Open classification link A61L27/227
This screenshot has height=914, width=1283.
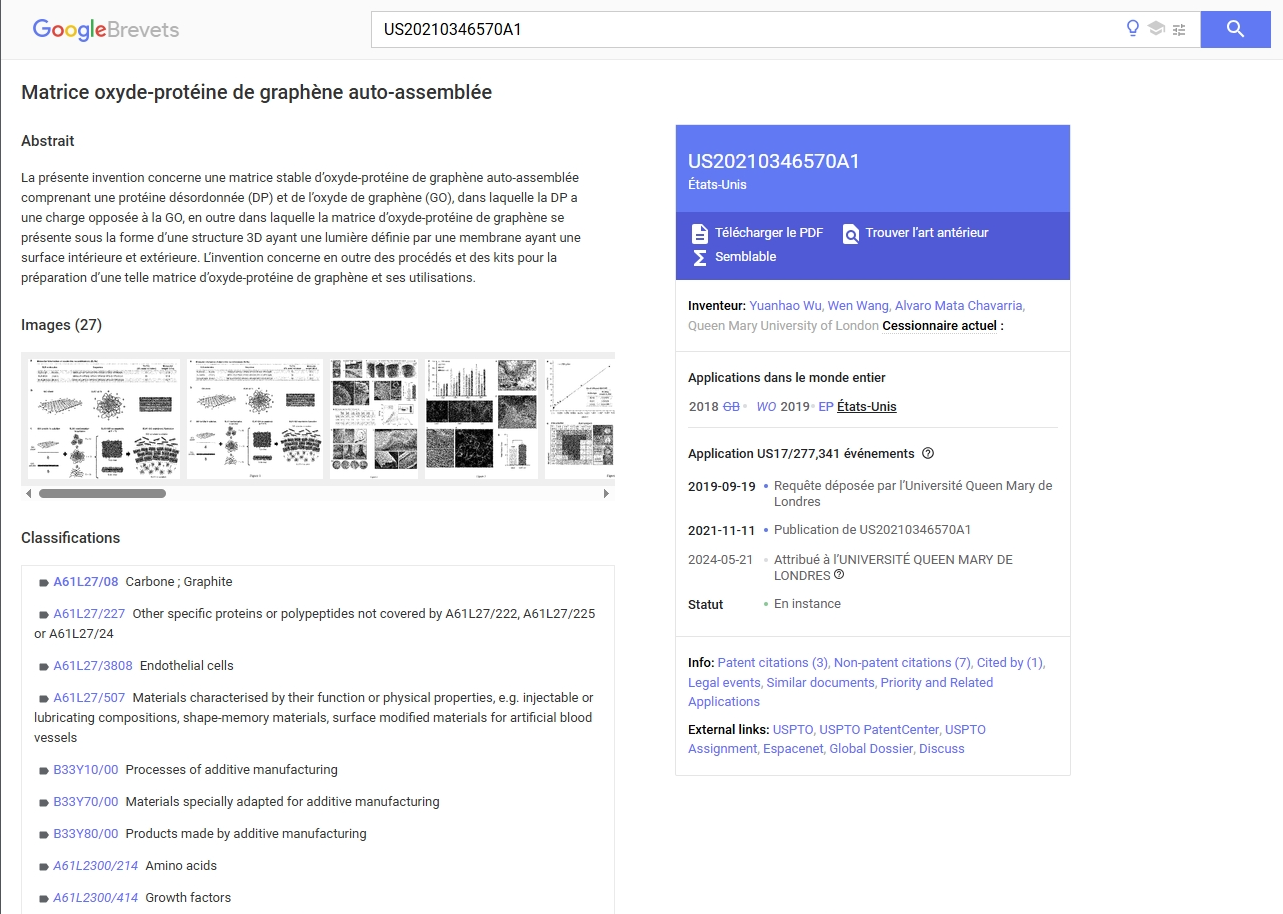[89, 614]
